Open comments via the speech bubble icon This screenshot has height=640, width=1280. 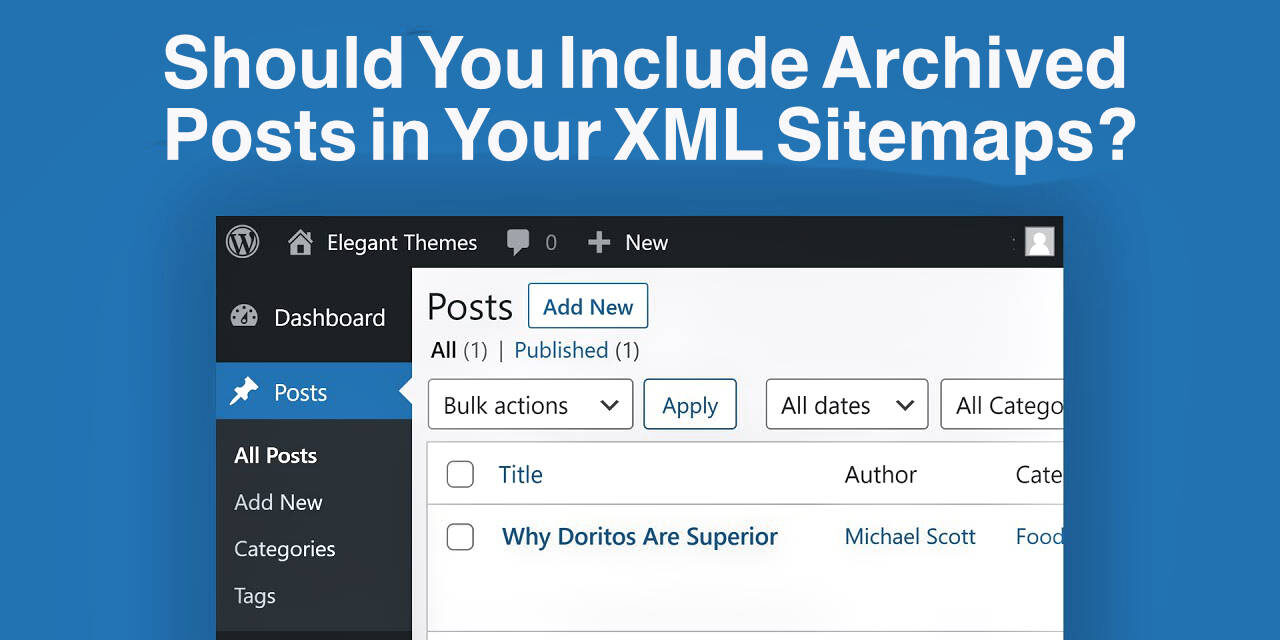point(517,242)
